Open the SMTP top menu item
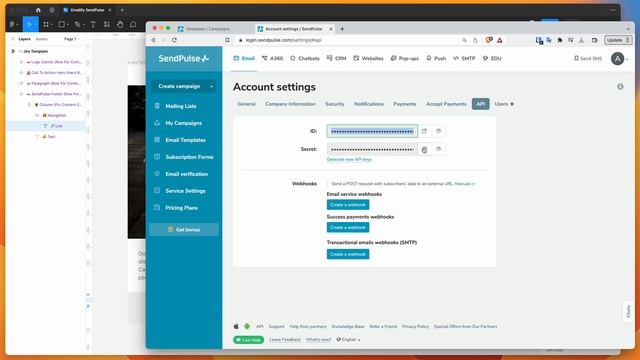This screenshot has height=360, width=640. 464,59
